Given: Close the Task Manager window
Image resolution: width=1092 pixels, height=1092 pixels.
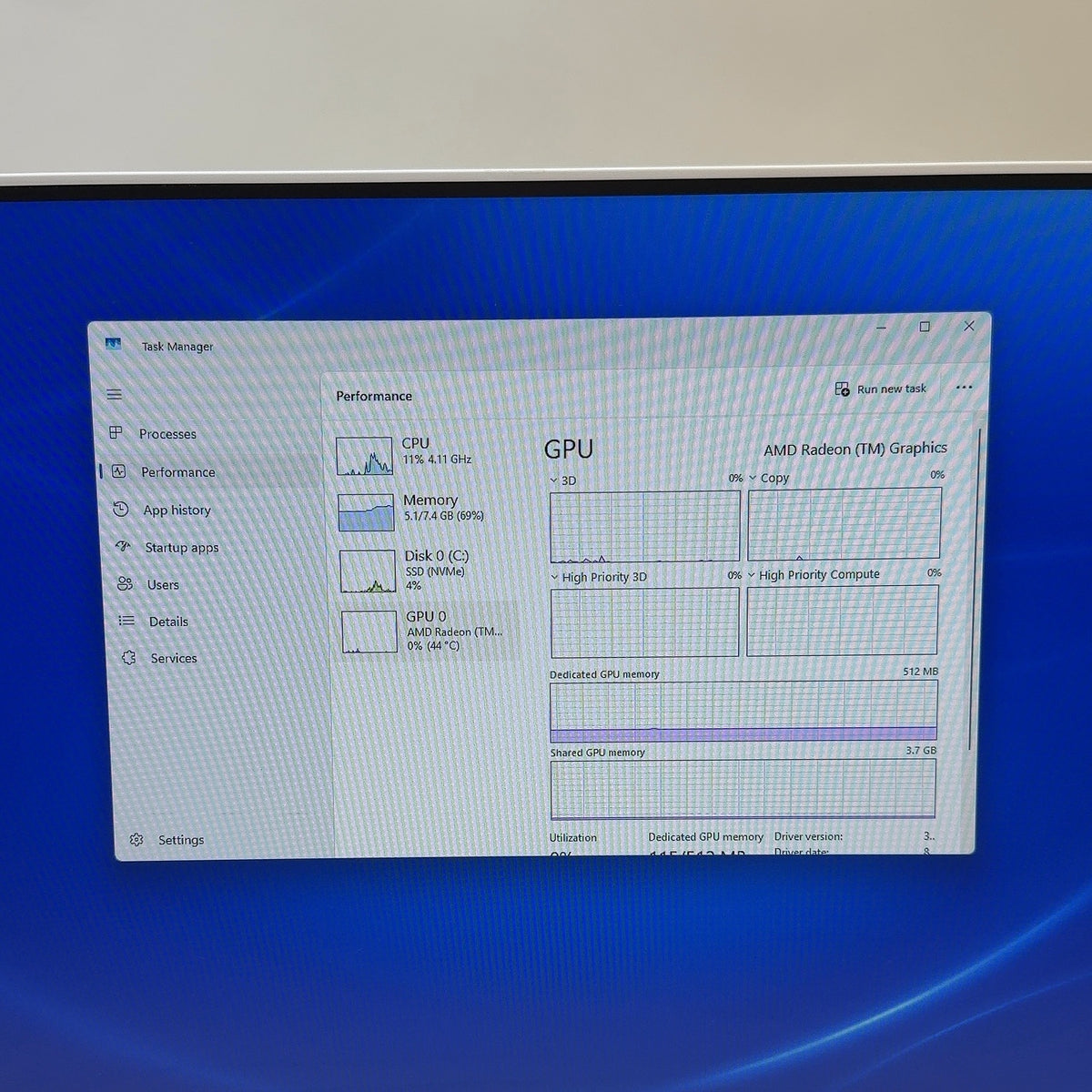Looking at the screenshot, I should click(969, 326).
